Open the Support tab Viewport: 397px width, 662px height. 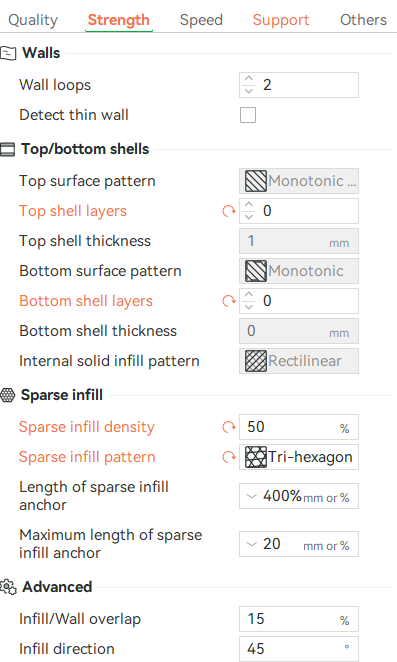point(281,20)
